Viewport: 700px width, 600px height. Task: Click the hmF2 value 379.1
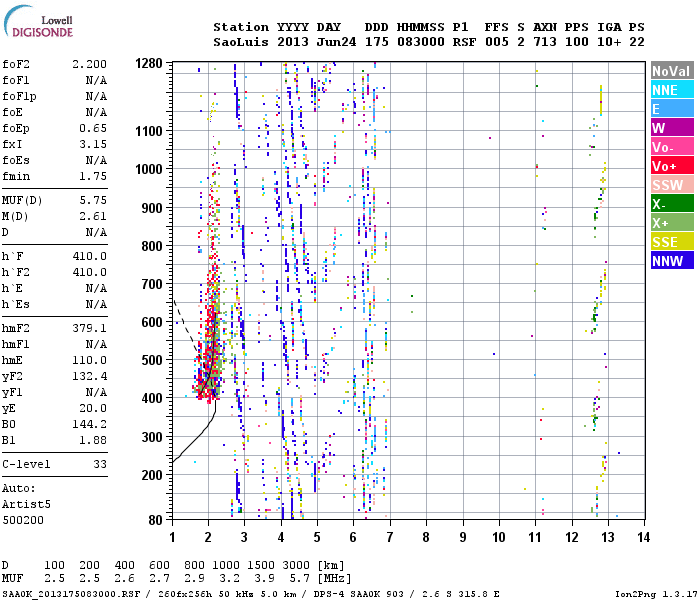coord(89,329)
